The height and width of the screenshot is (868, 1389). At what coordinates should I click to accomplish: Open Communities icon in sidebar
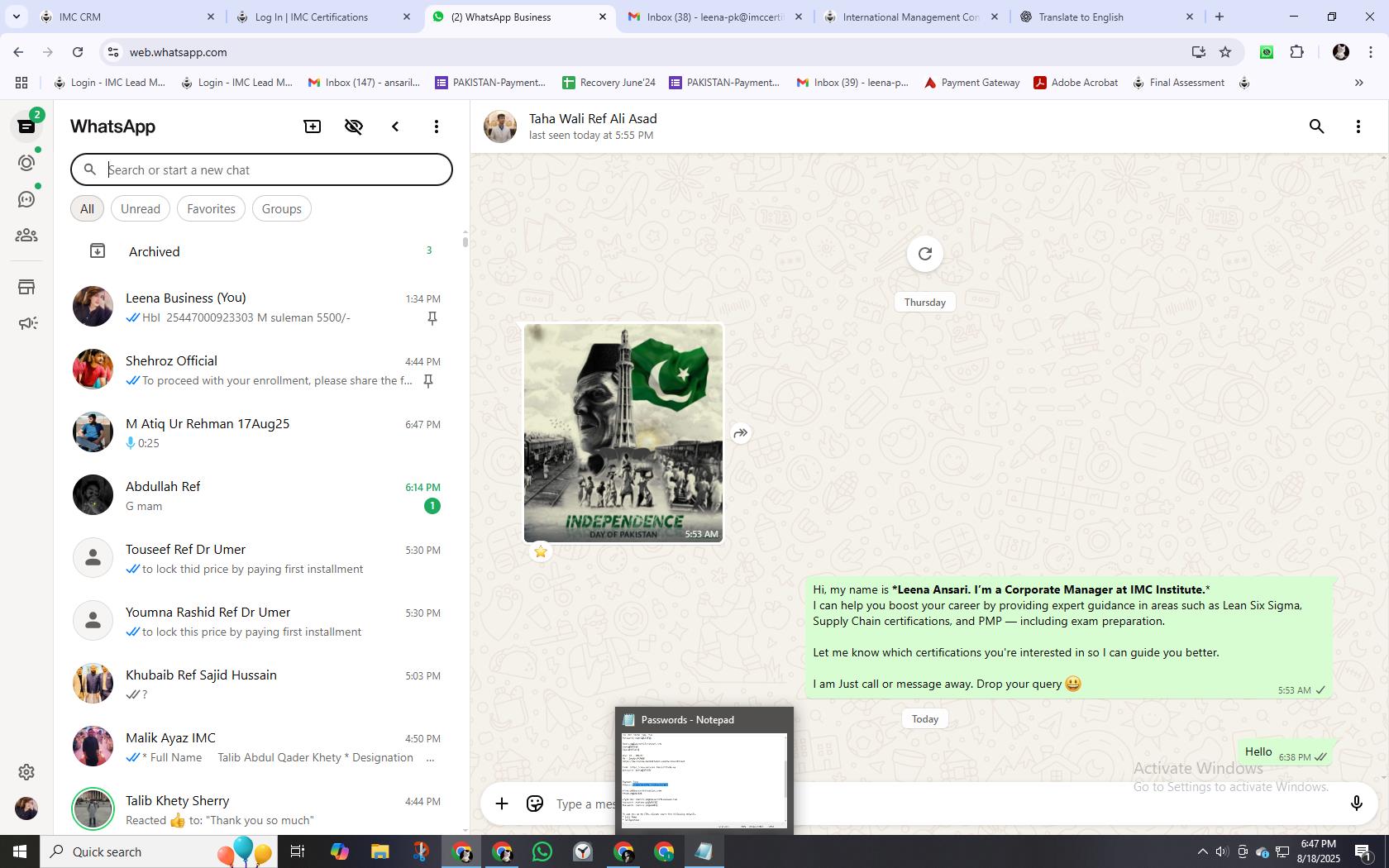tap(26, 236)
